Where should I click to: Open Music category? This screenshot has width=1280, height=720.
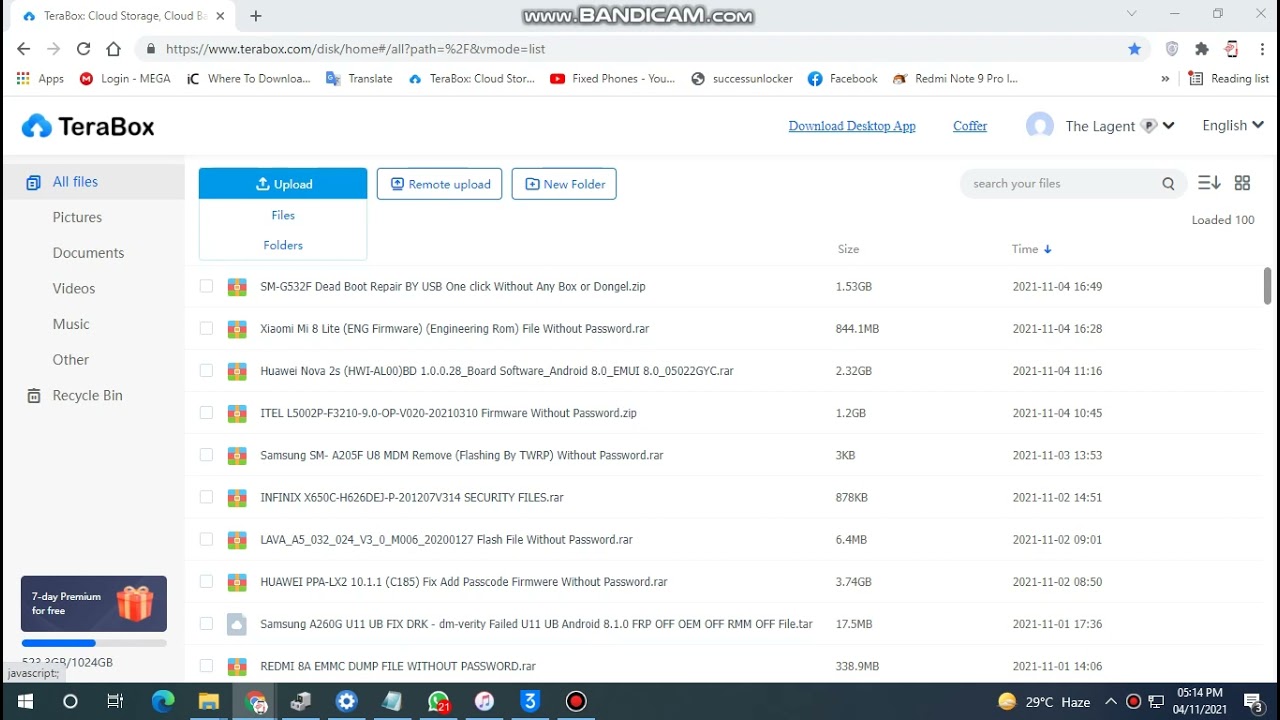(x=71, y=324)
